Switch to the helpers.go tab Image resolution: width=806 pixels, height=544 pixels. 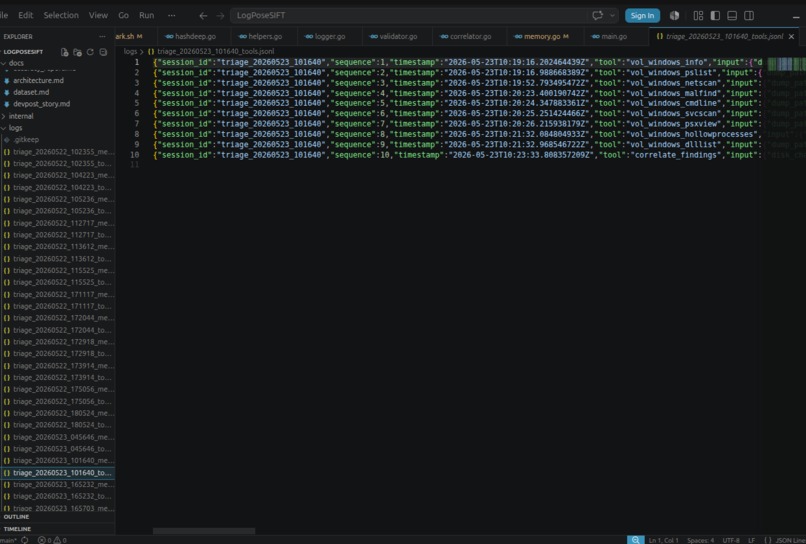pyautogui.click(x=264, y=37)
